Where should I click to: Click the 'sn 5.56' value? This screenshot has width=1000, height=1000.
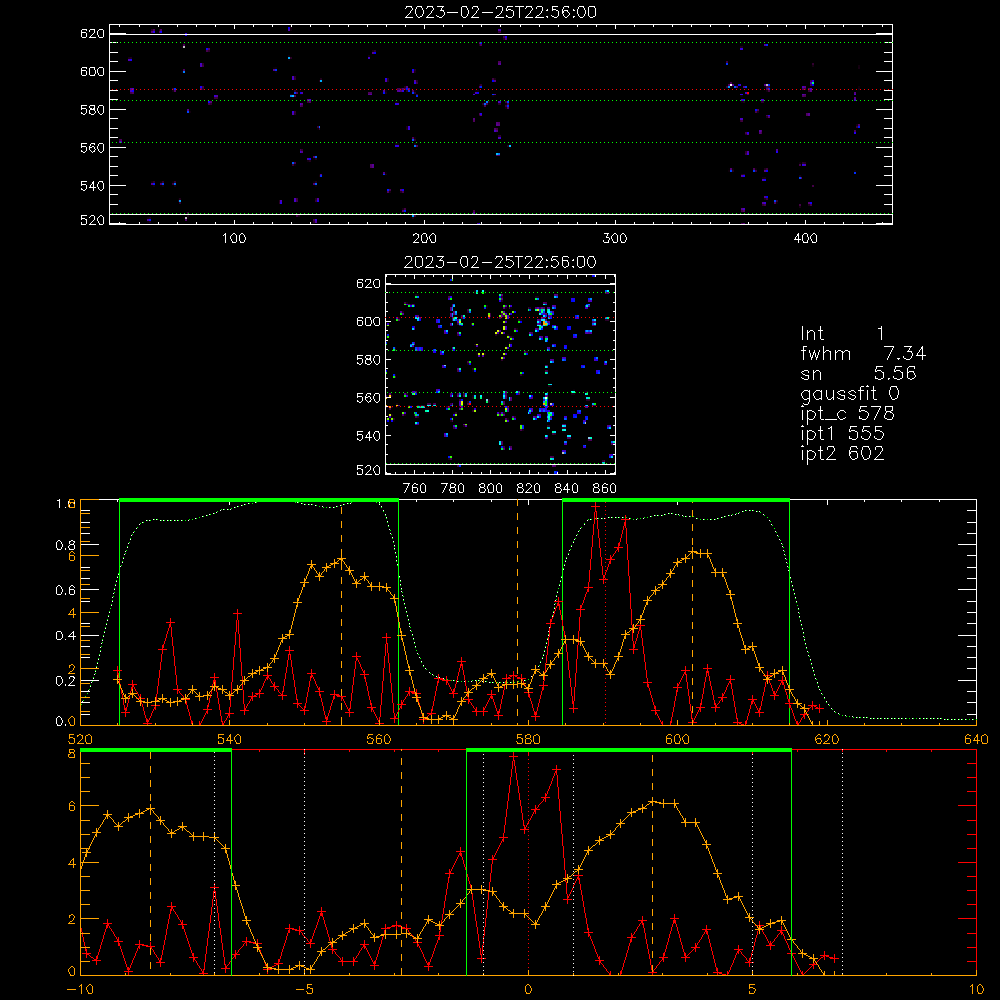(858, 373)
